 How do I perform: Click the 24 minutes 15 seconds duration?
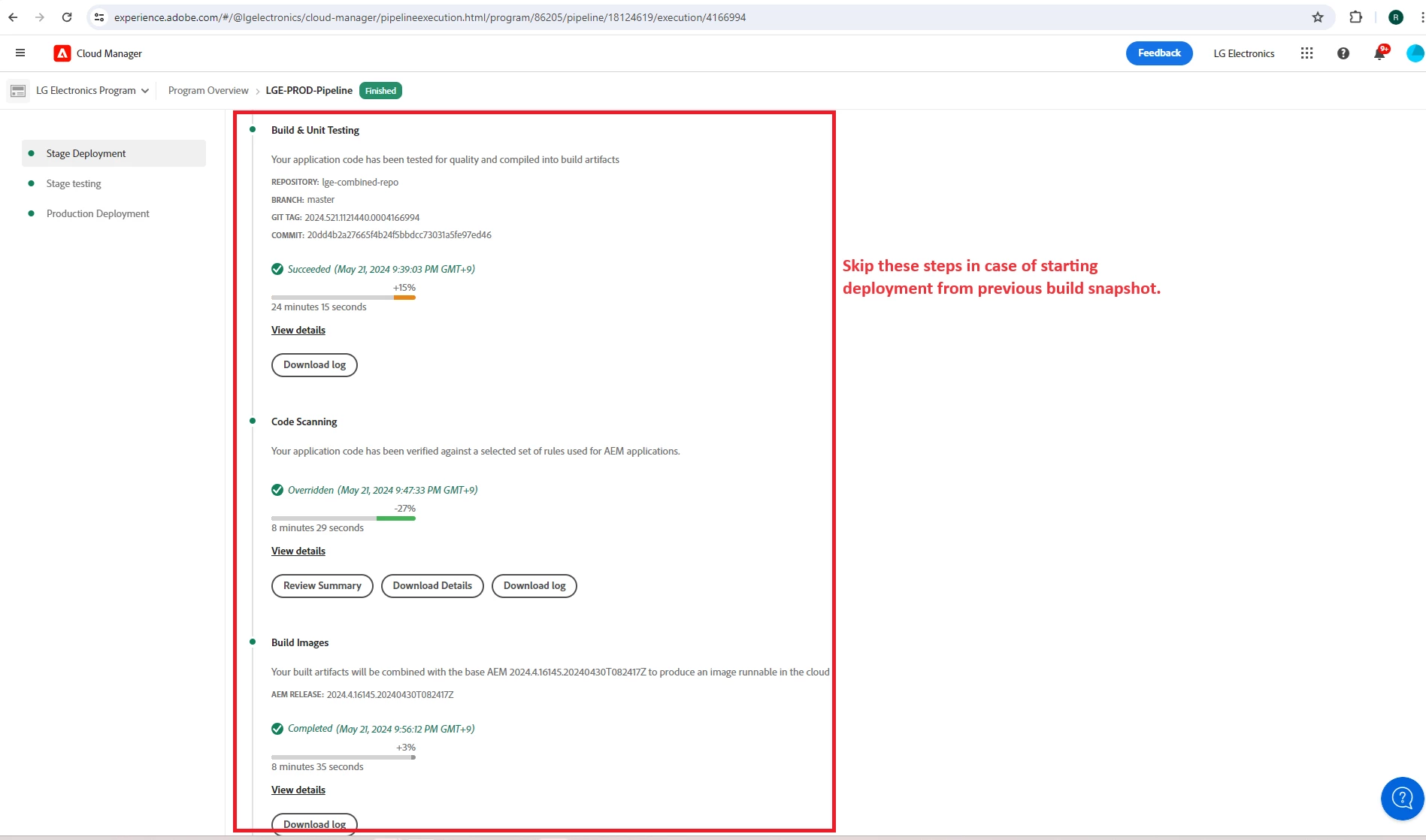(319, 307)
